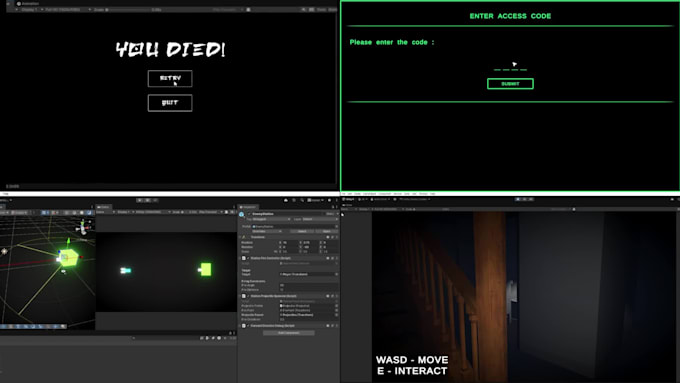Image resolution: width=680 pixels, height=383 pixels.
Task: Click the access code entry dashes field
Action: (510, 69)
